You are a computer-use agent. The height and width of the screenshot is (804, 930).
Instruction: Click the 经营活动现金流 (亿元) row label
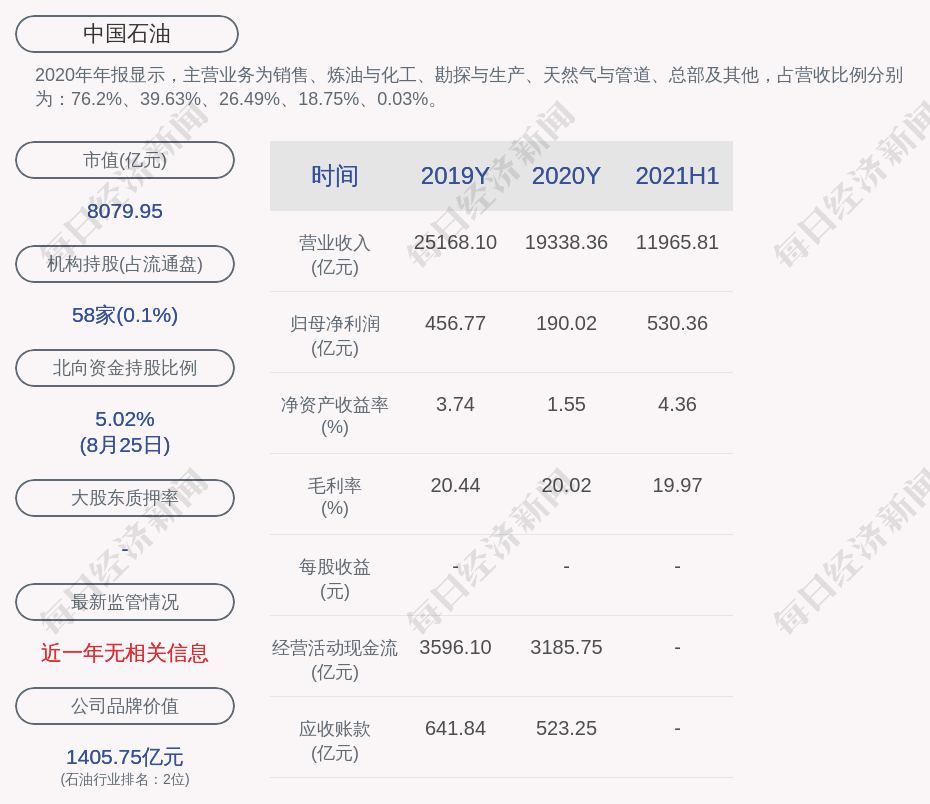point(335,660)
